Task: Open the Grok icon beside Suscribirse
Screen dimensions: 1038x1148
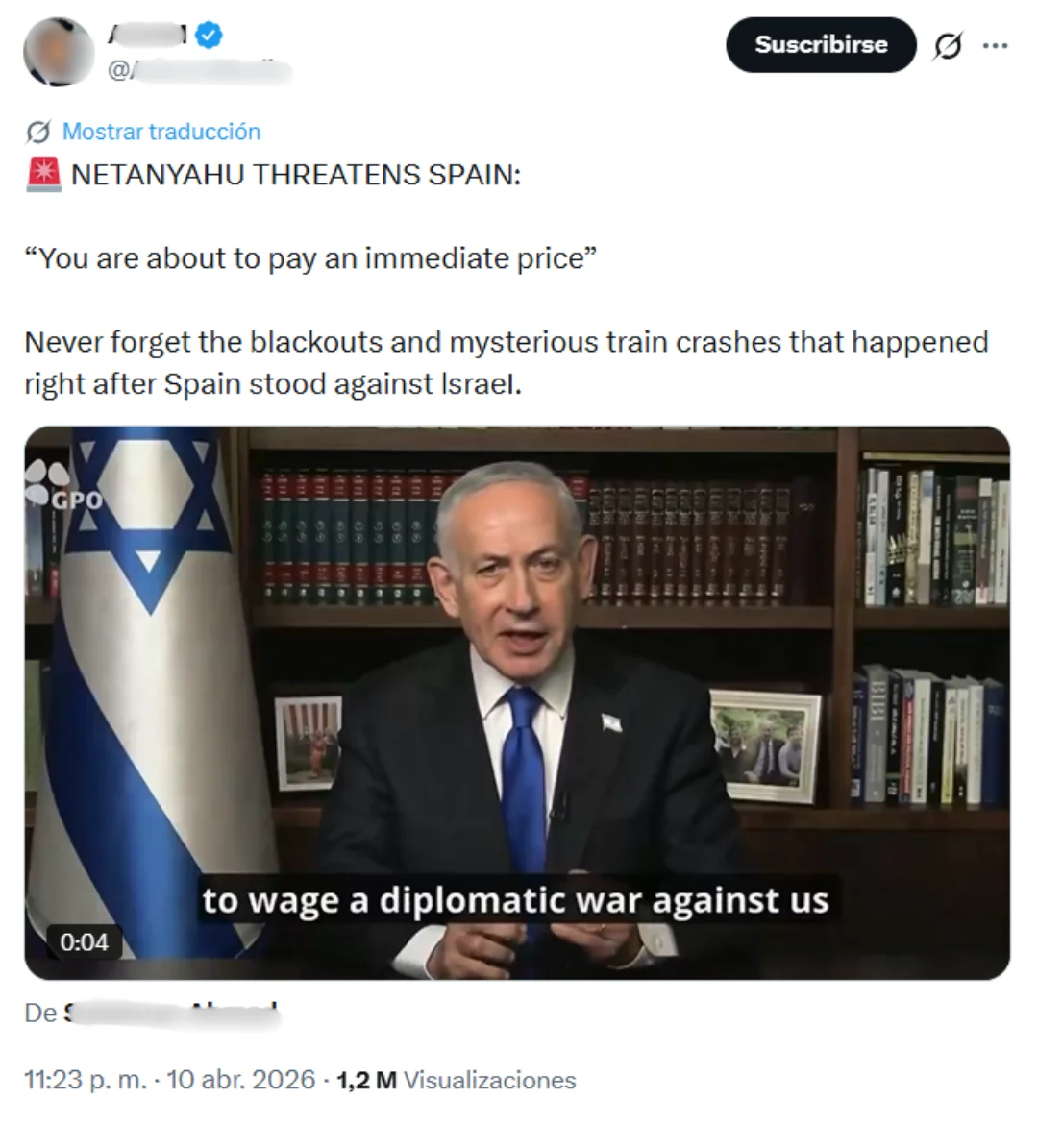Action: click(x=948, y=46)
